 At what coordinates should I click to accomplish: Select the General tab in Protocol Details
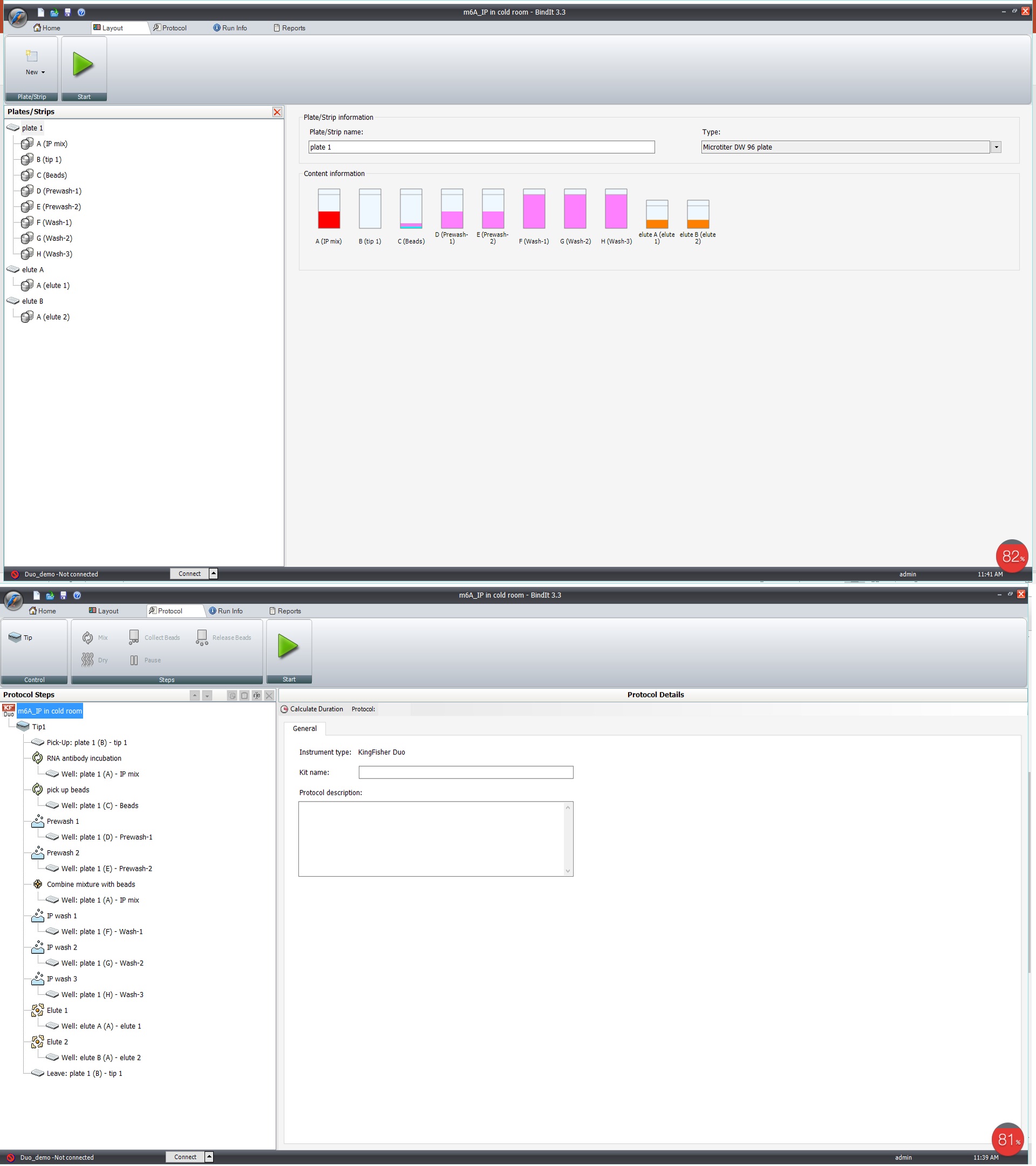304,728
